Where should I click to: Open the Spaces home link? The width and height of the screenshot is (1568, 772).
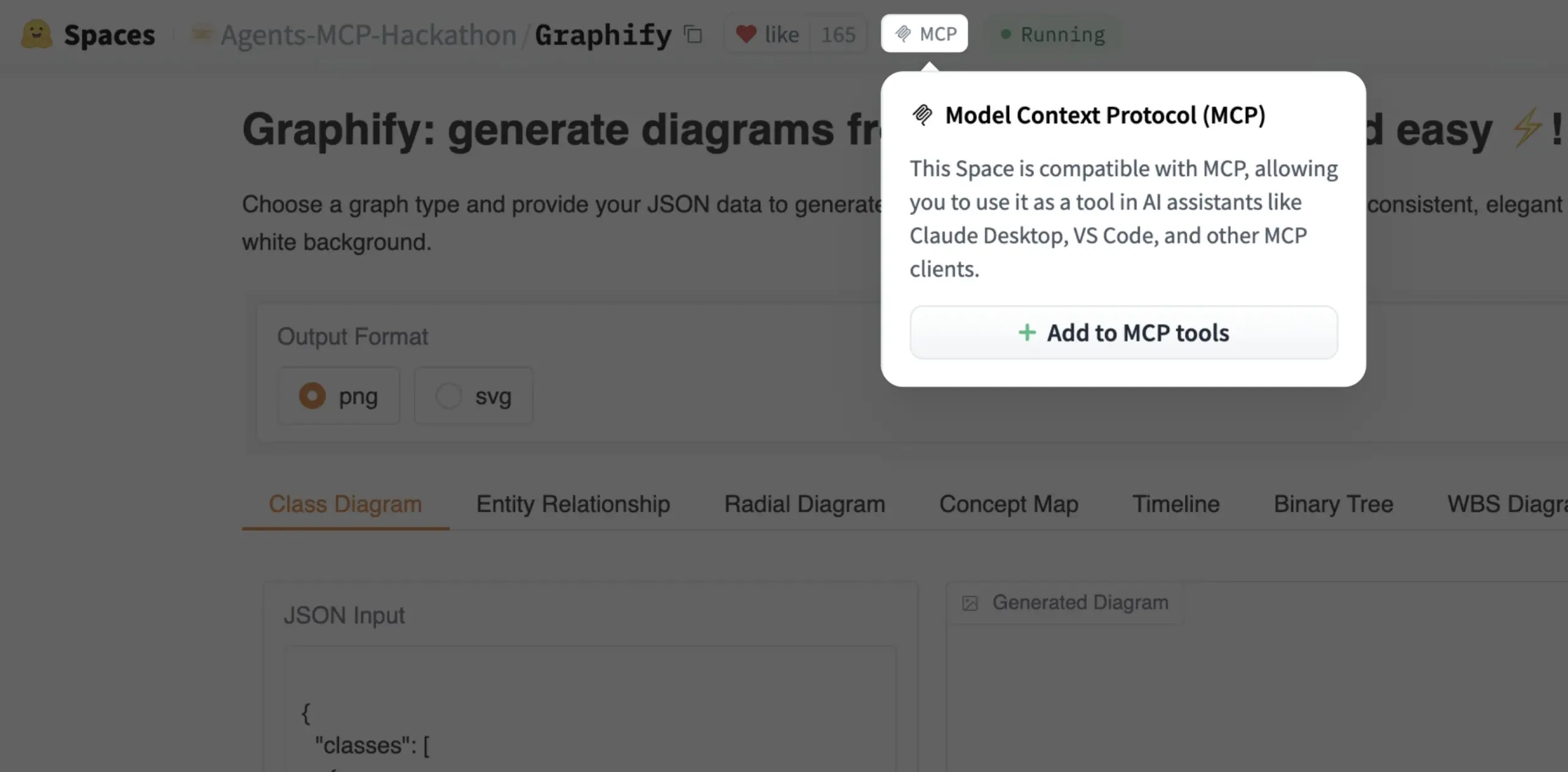109,35
